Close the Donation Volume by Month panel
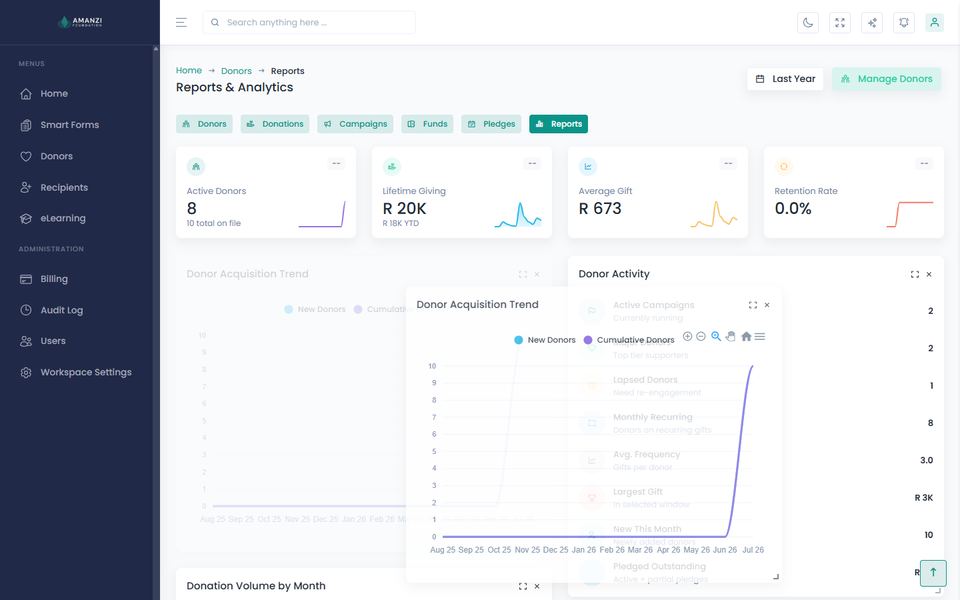The image size is (960, 600). 537,586
